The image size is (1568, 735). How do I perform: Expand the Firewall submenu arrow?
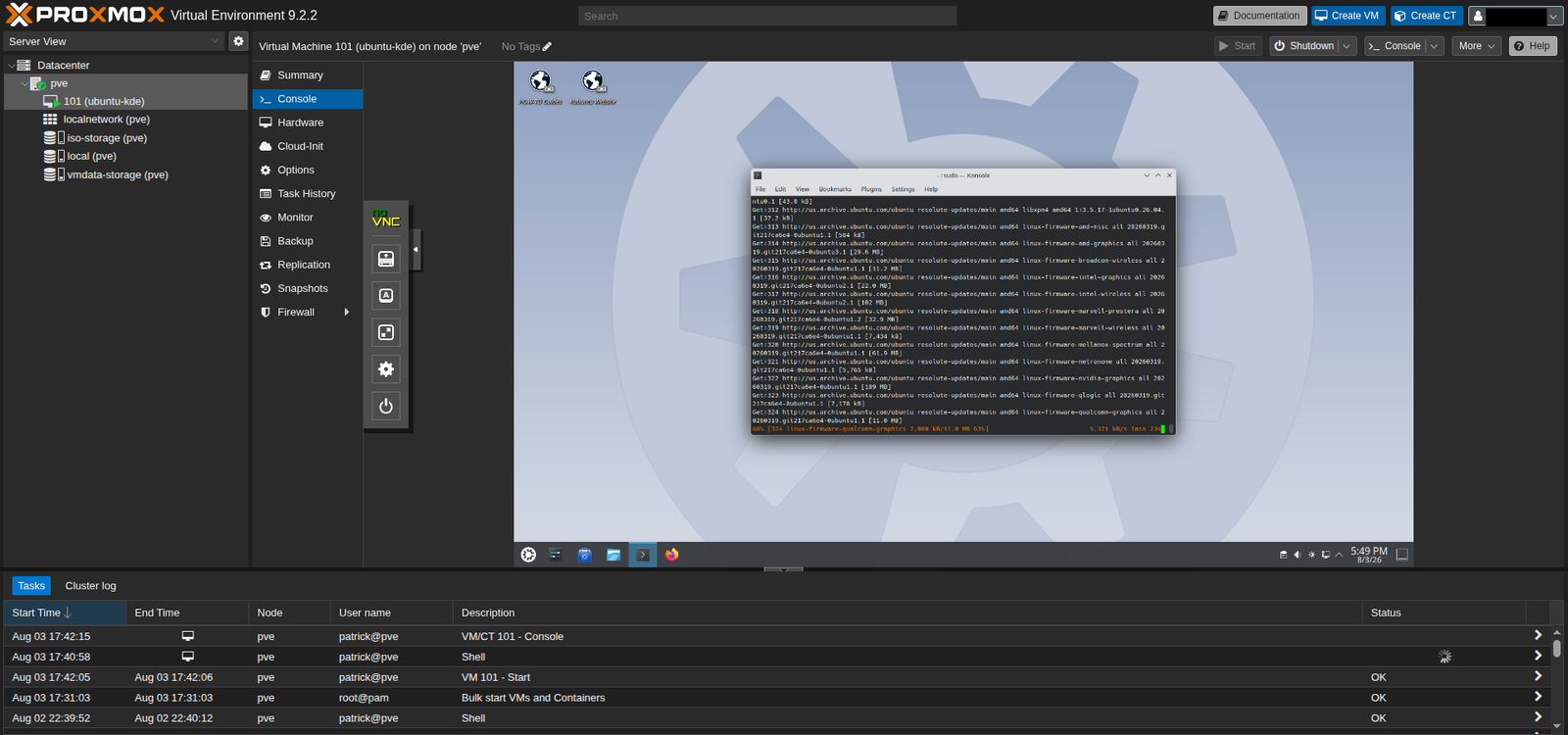[346, 313]
